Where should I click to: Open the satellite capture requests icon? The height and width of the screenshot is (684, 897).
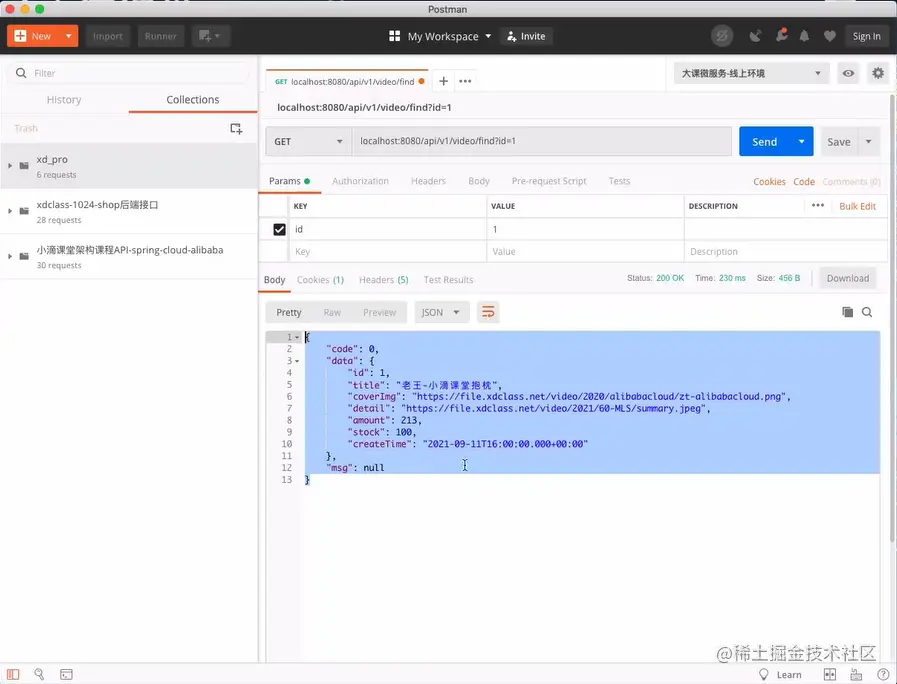click(755, 36)
